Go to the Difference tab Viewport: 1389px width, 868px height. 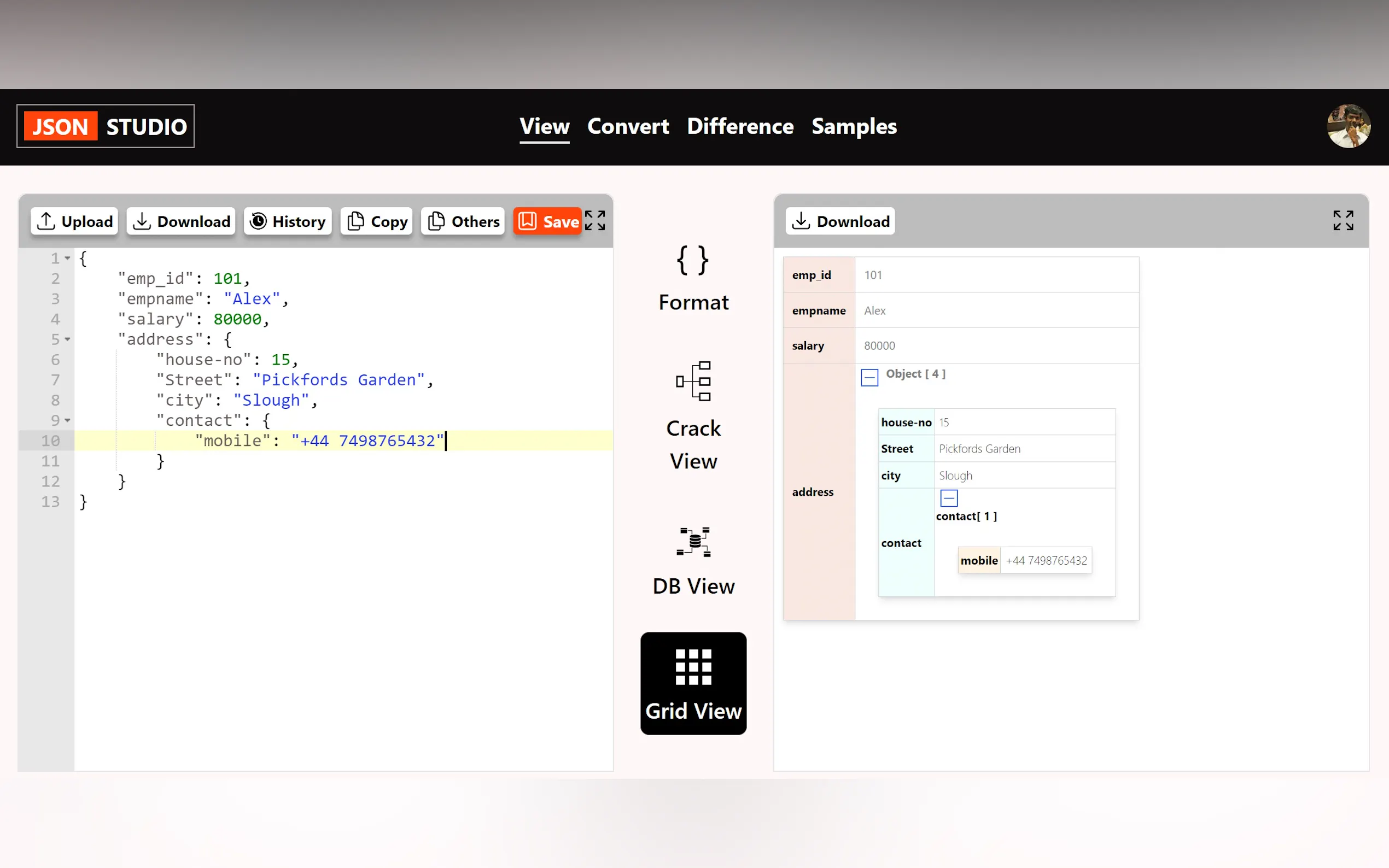pyautogui.click(x=739, y=126)
